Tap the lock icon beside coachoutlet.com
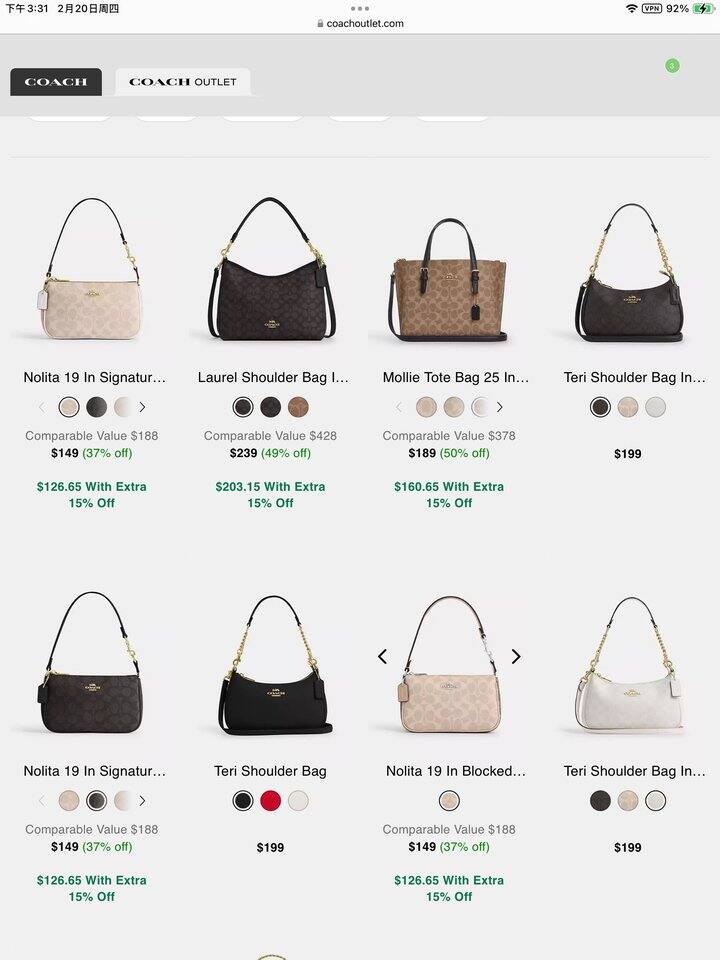Screen dimensions: 720x960 click(x=320, y=23)
